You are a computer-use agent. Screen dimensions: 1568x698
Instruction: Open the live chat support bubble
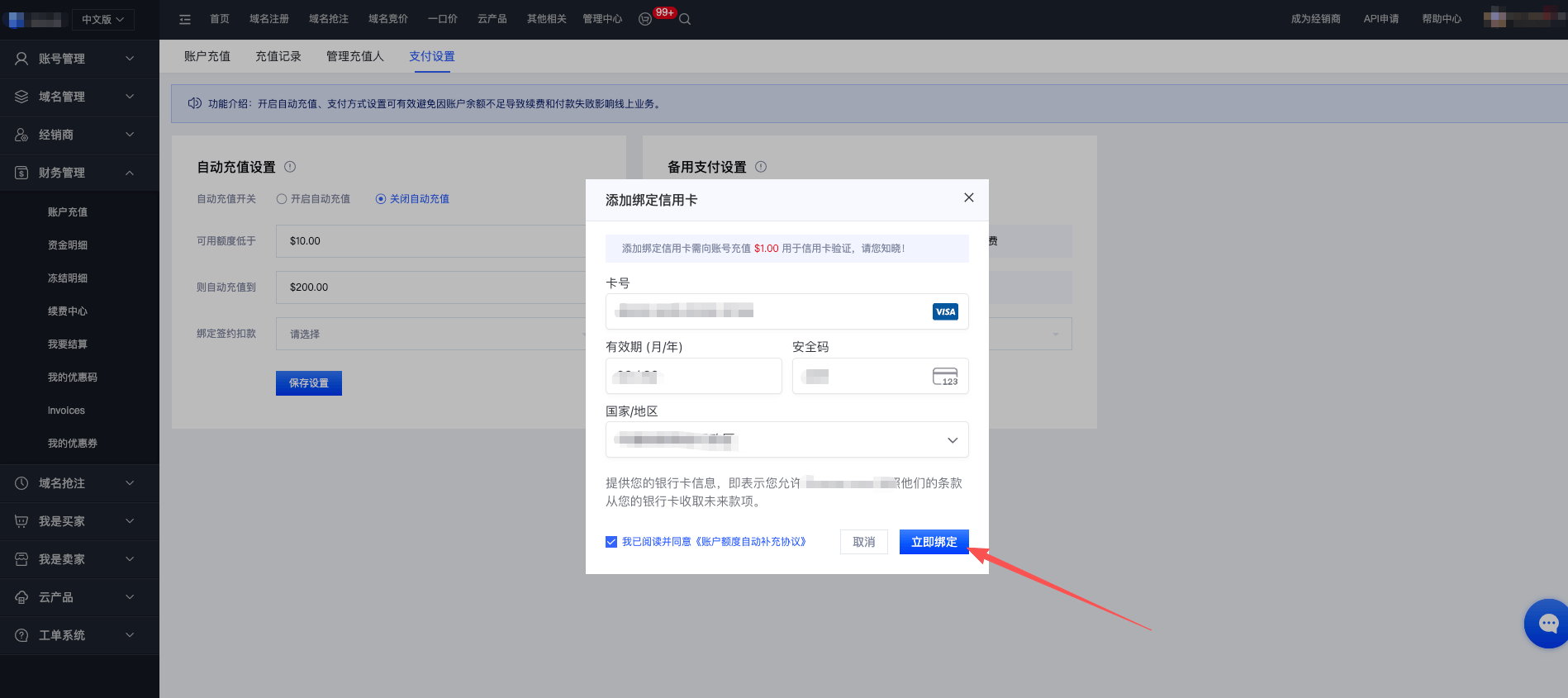(1547, 624)
